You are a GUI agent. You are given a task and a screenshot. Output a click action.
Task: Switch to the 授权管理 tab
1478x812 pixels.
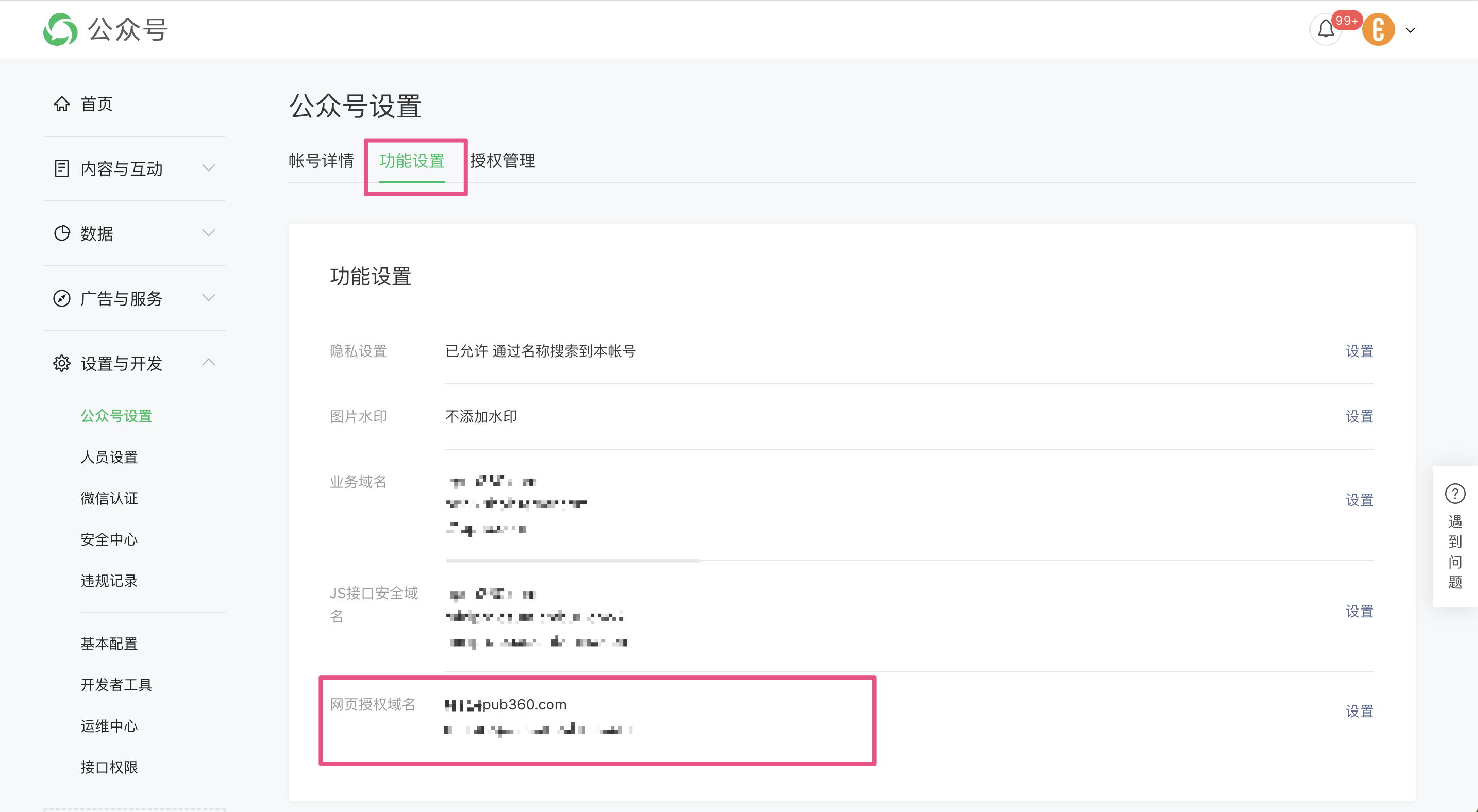click(502, 161)
